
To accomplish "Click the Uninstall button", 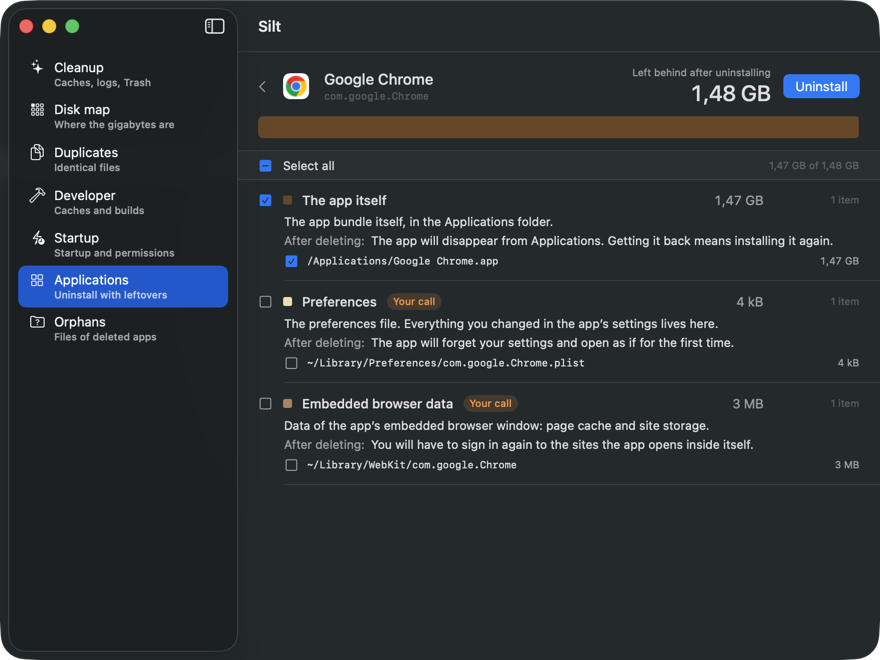I will (821, 86).
